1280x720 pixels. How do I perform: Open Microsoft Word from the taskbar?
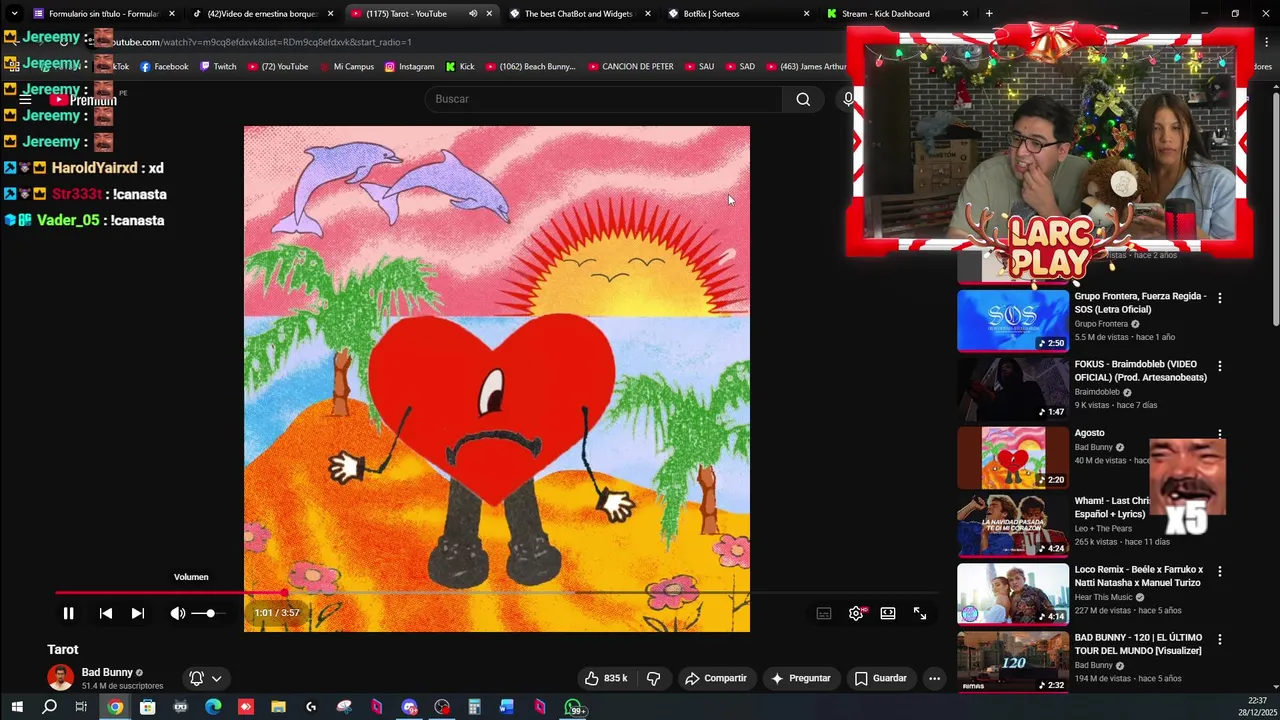point(507,707)
